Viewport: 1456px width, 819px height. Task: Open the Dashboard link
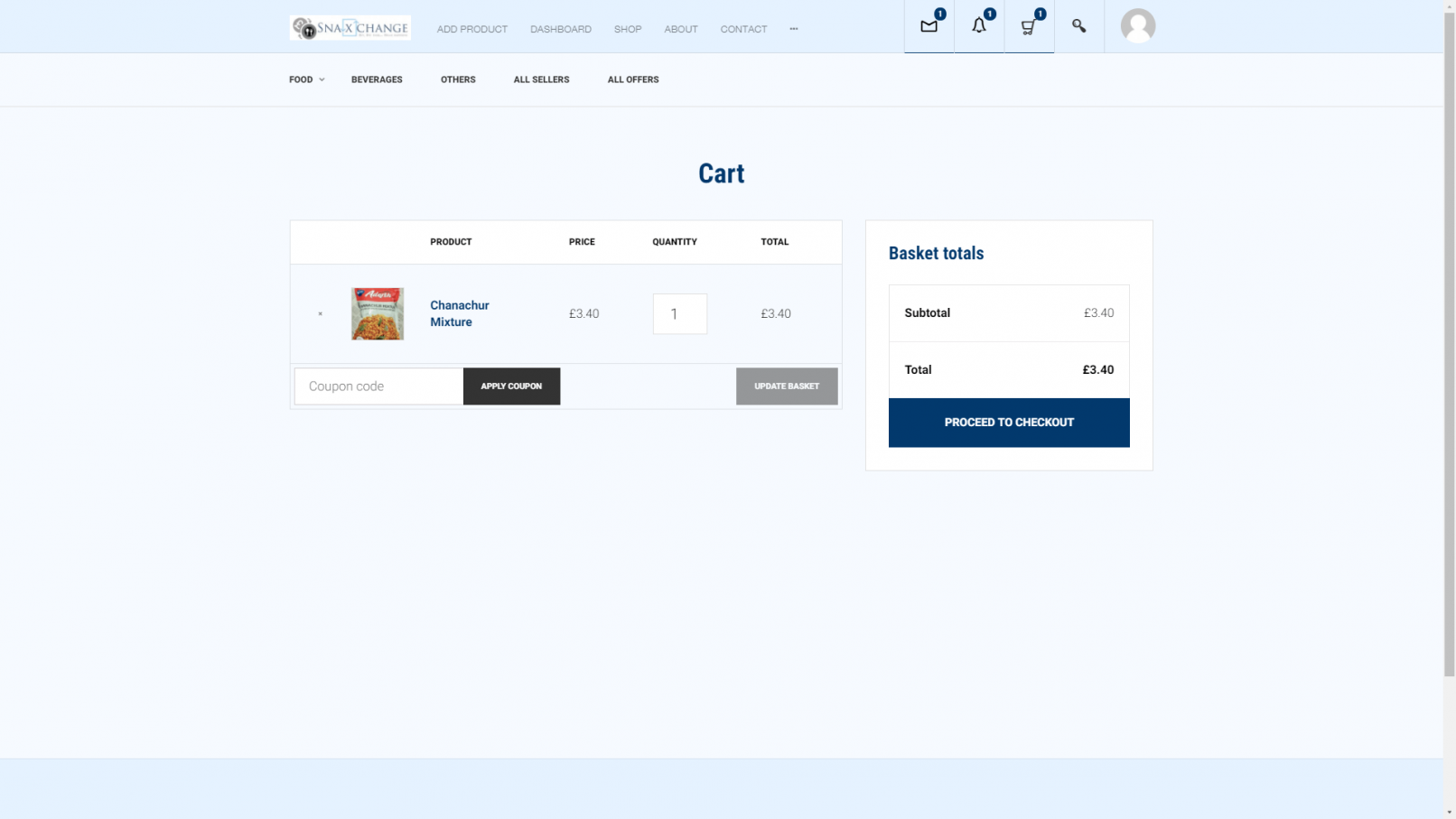click(x=561, y=29)
